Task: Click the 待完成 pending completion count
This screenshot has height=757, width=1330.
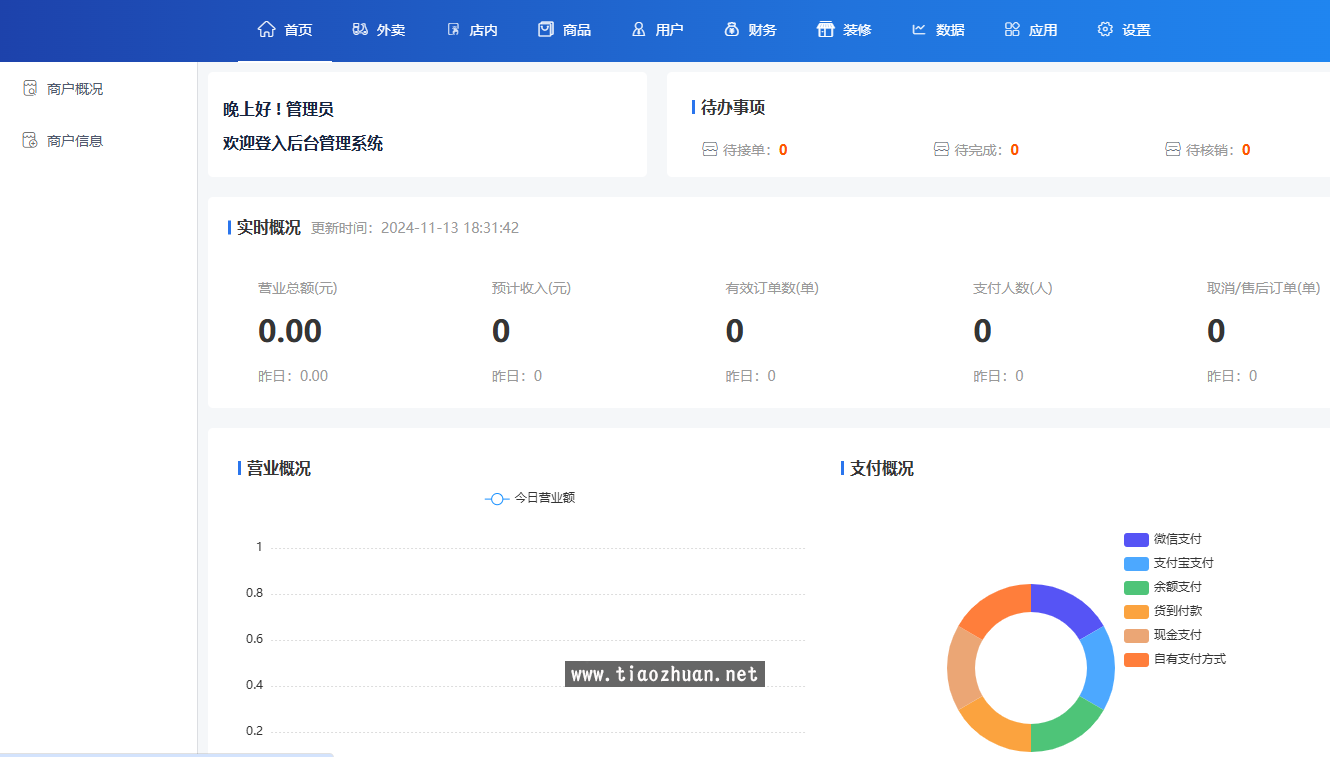Action: point(1014,150)
